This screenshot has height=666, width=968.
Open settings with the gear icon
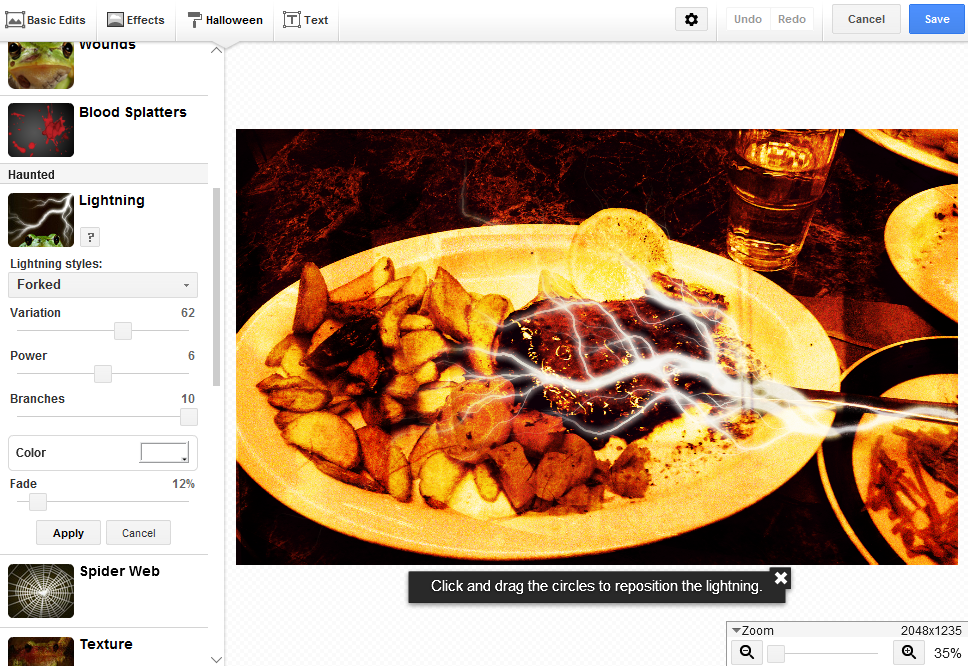(691, 19)
